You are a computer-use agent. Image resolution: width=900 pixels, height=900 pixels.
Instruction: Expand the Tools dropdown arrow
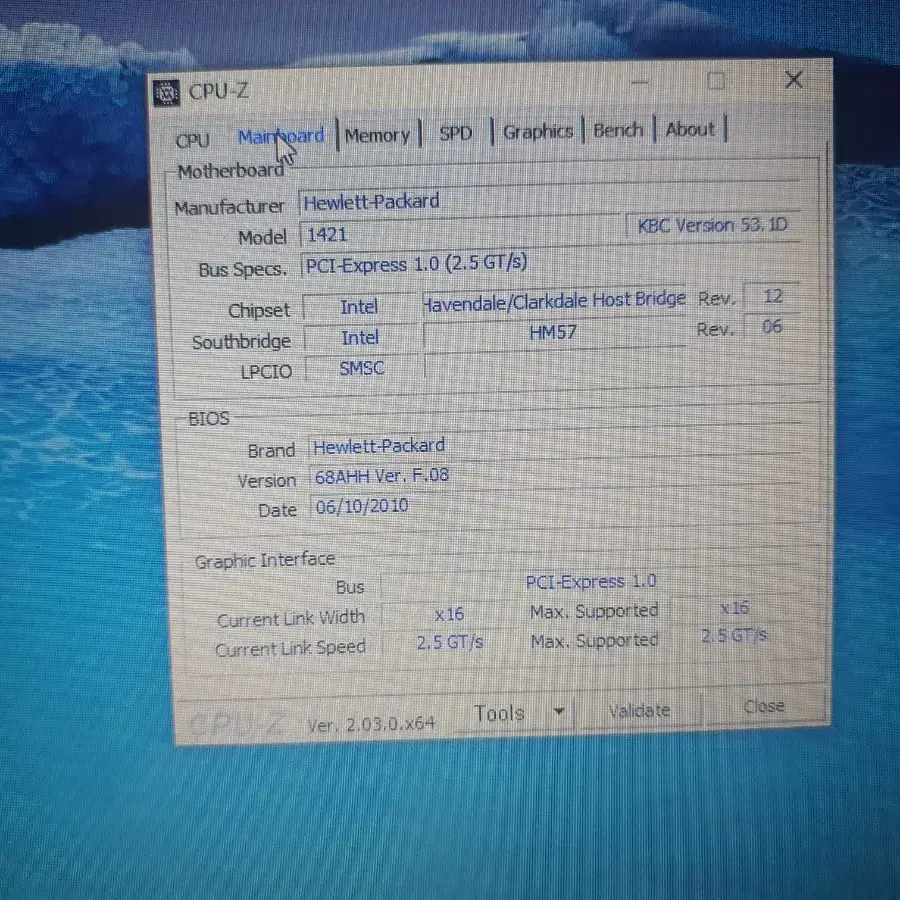(x=558, y=712)
